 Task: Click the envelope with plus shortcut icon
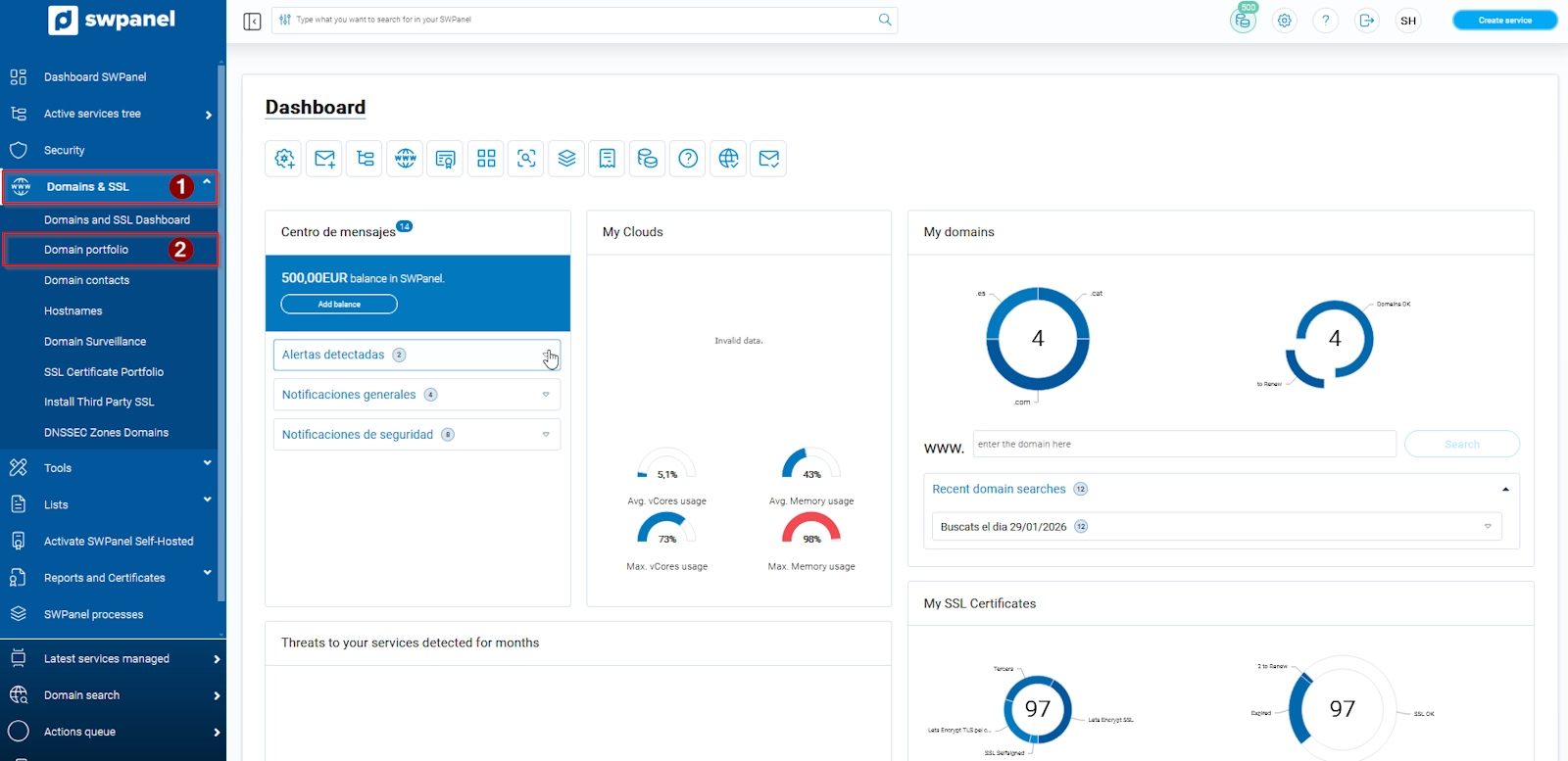point(324,159)
